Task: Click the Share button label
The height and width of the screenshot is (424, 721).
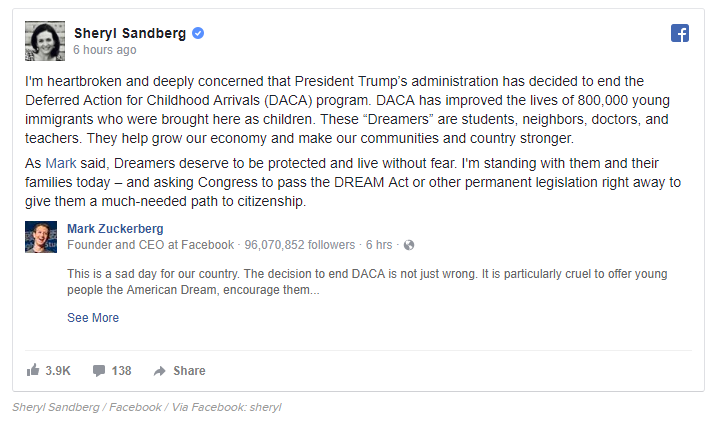Action: pos(189,370)
